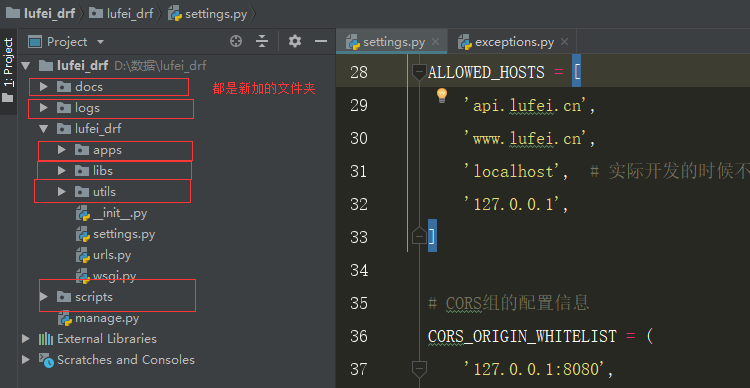The height and width of the screenshot is (388, 750).
Task: Expand the utils folder
Action: coord(61,191)
